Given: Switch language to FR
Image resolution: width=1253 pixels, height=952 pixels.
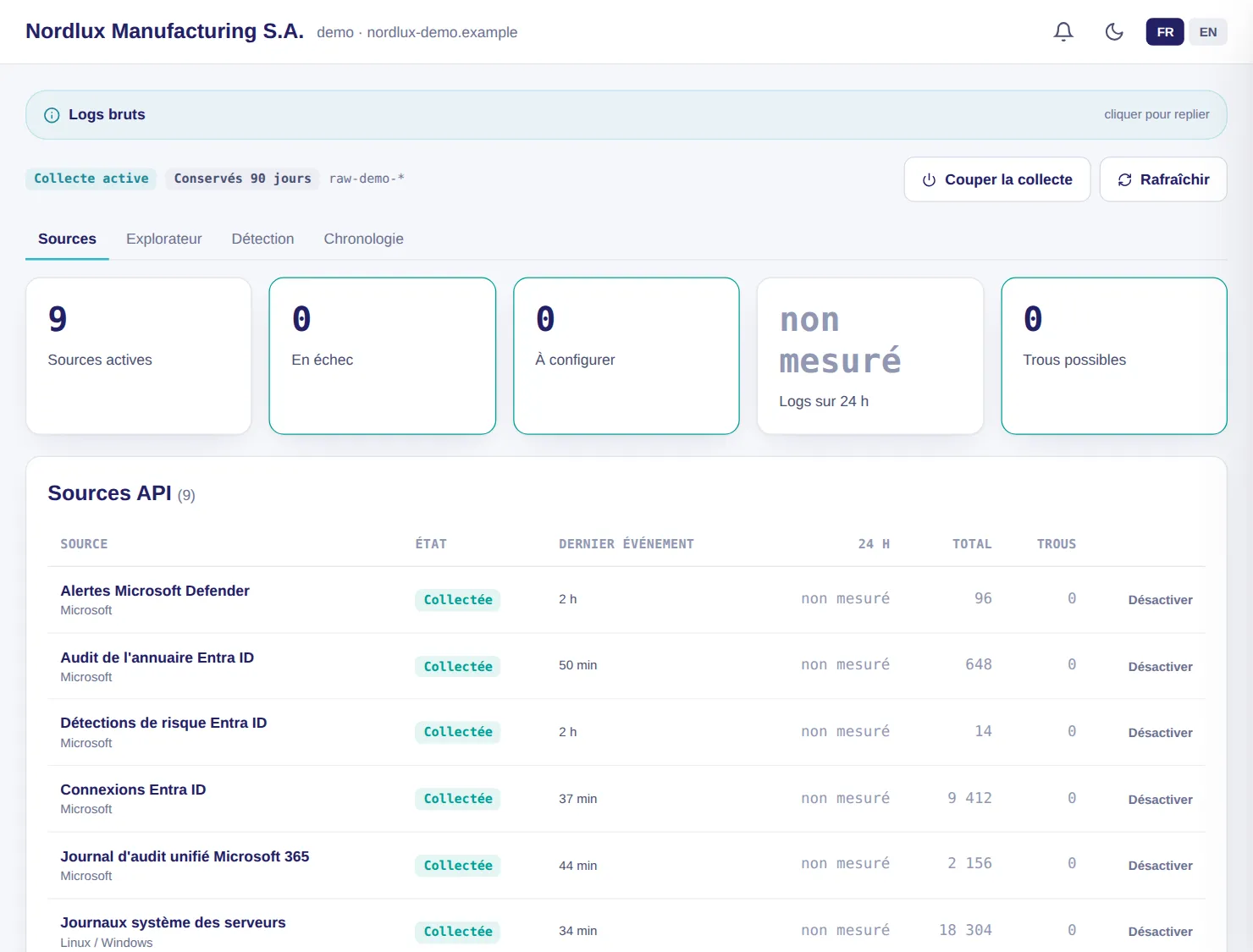Looking at the screenshot, I should [x=1165, y=32].
